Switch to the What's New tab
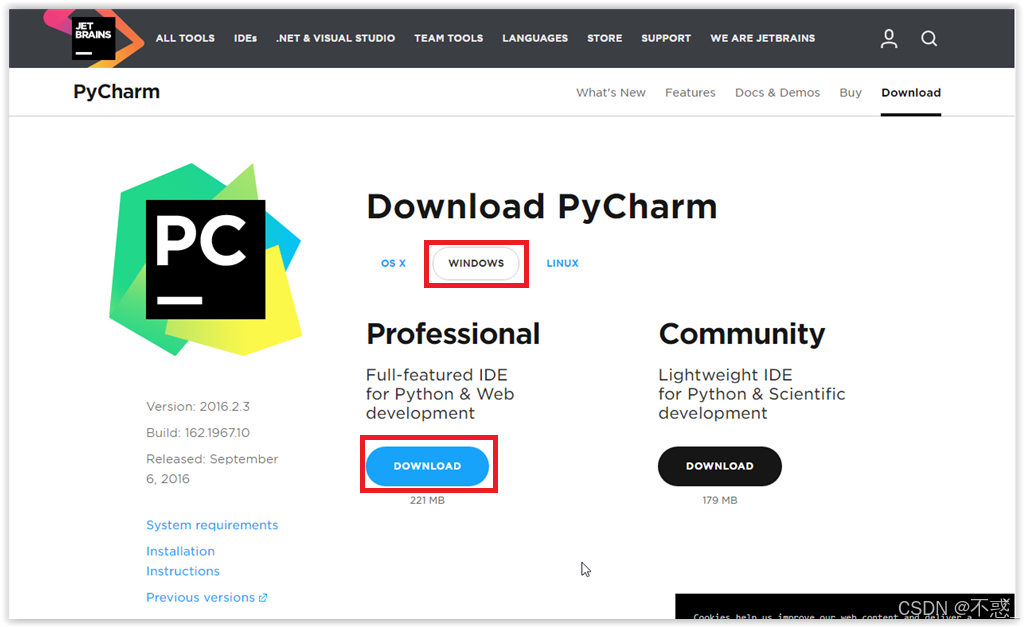This screenshot has height=627, width=1024. pos(611,93)
